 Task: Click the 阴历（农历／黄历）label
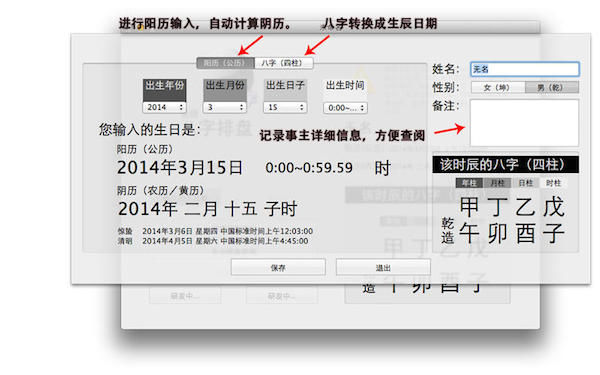pos(161,191)
